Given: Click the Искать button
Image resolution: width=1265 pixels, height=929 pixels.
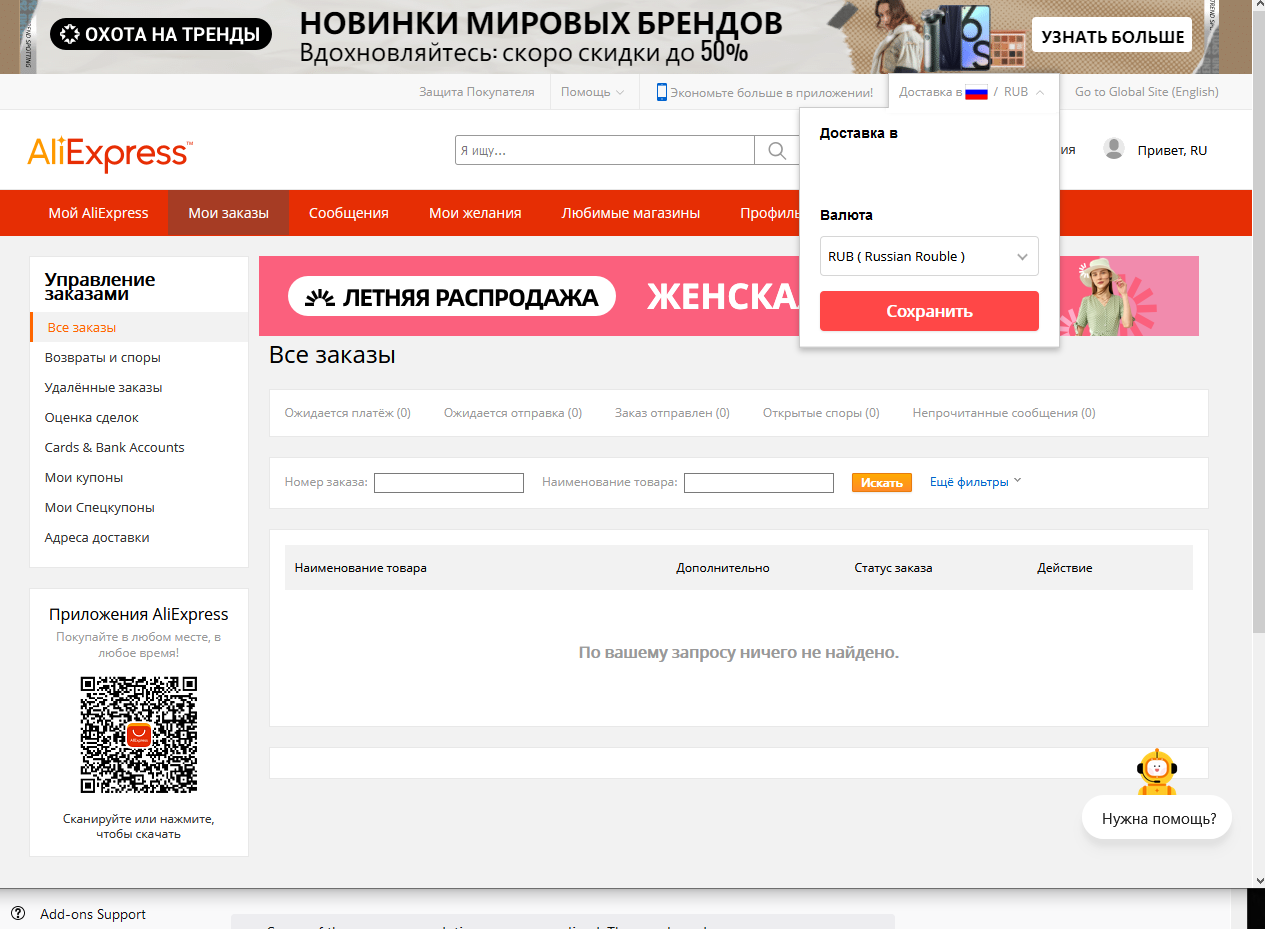Looking at the screenshot, I should [x=882, y=482].
